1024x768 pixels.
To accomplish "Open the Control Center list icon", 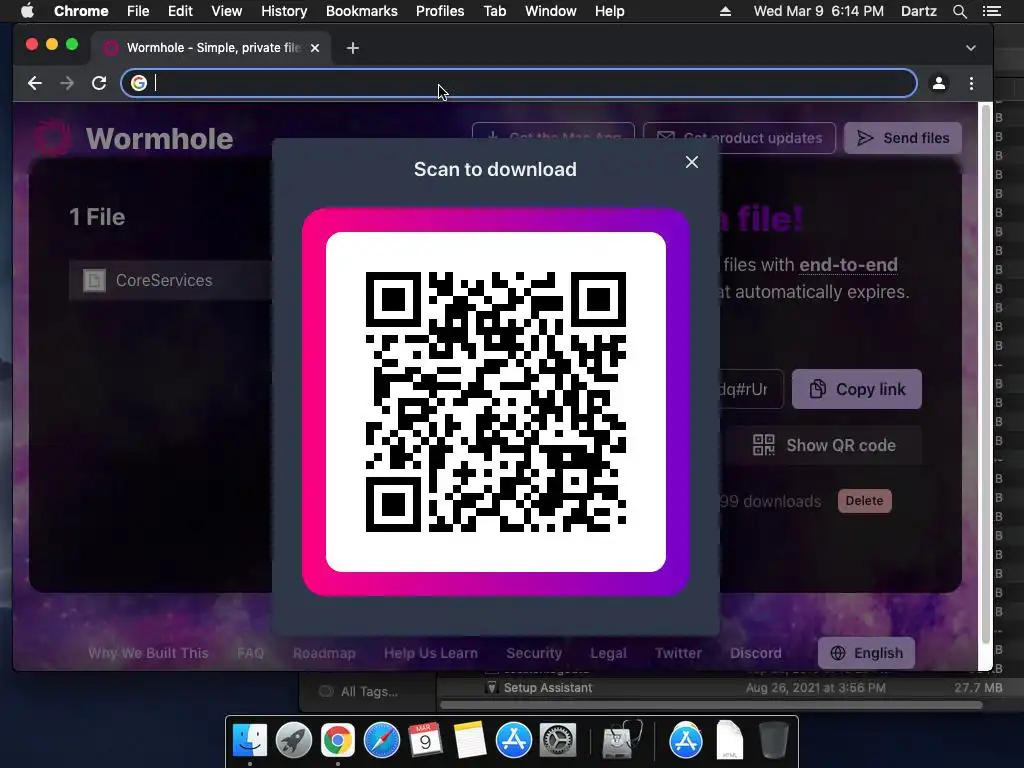I will (992, 11).
